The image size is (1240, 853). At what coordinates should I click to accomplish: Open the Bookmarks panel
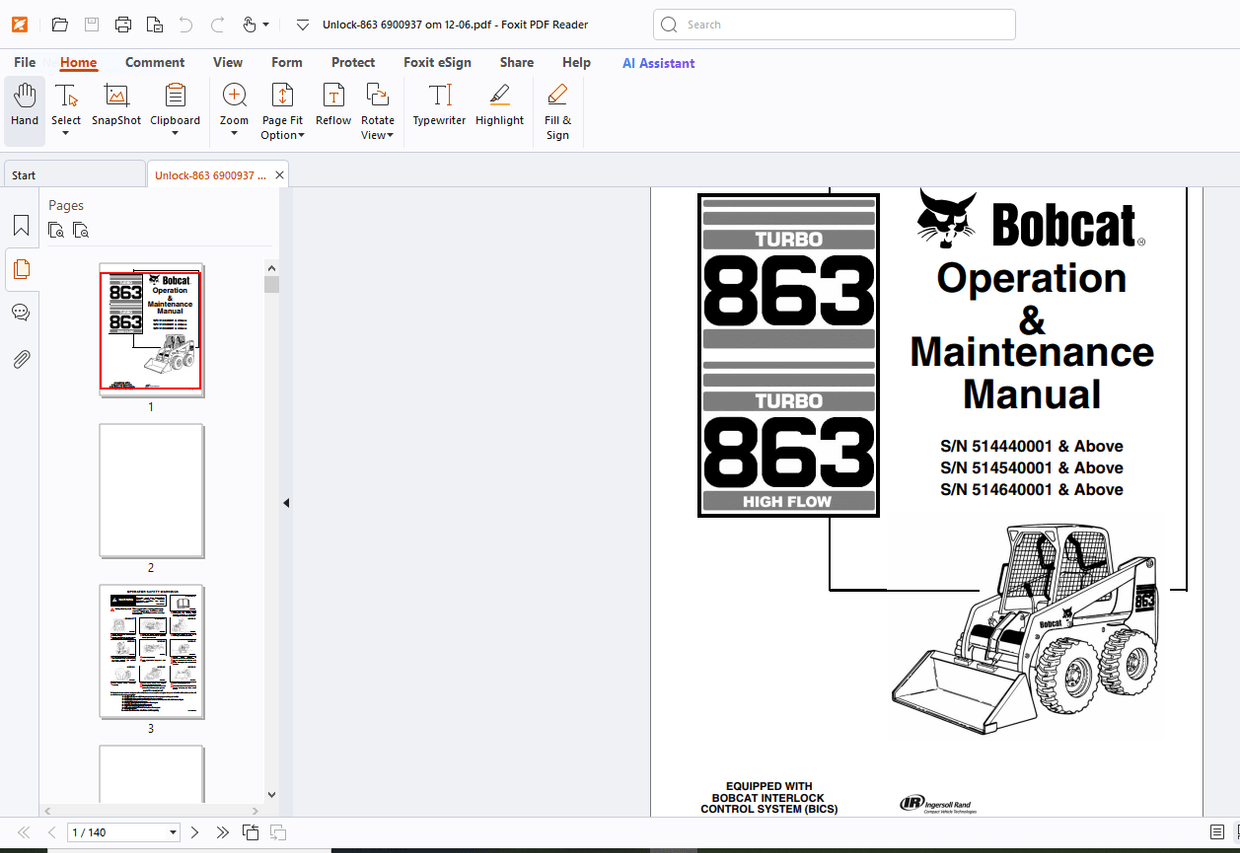coord(21,225)
